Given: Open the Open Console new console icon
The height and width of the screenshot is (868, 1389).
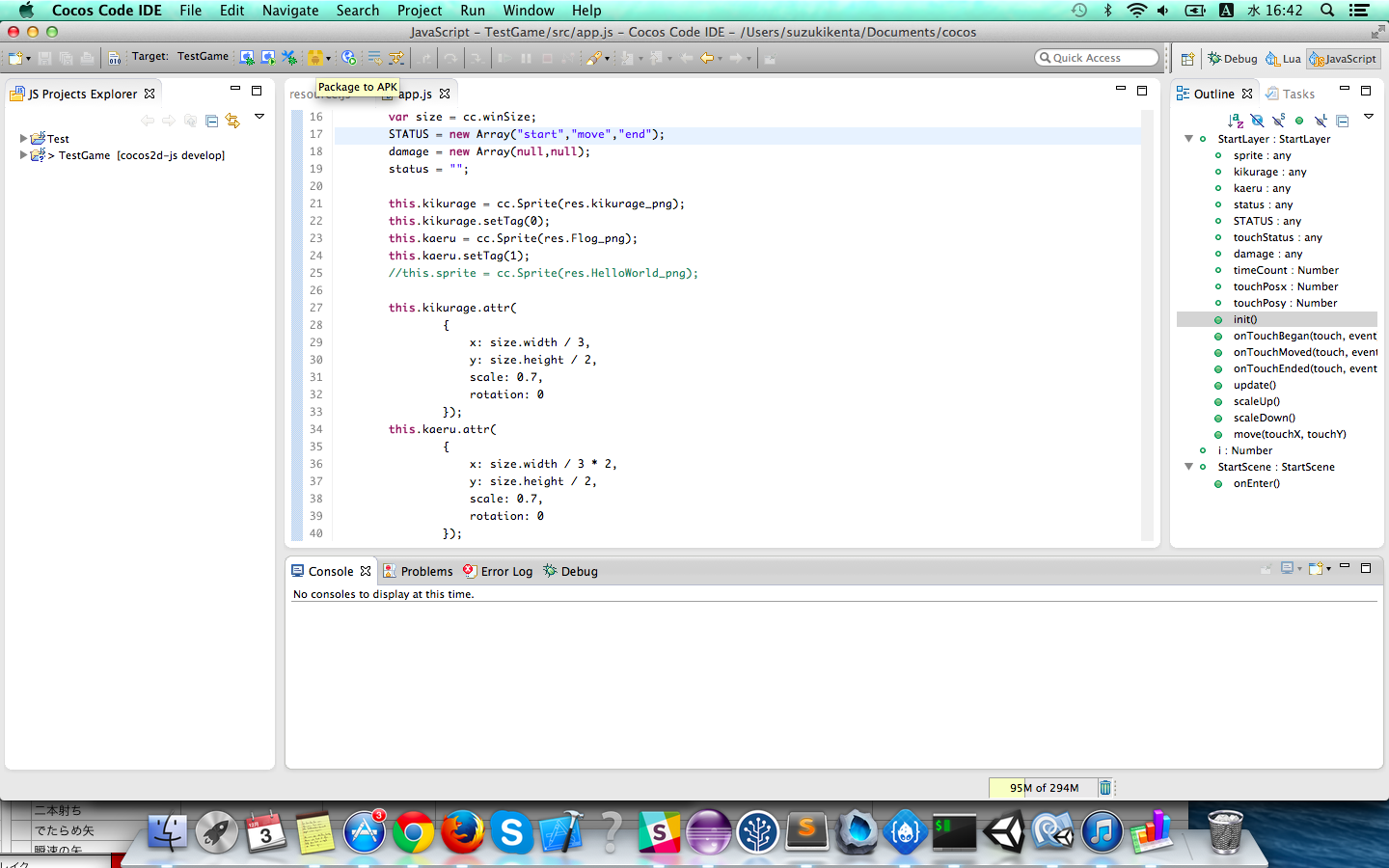Looking at the screenshot, I should pos(1317,569).
